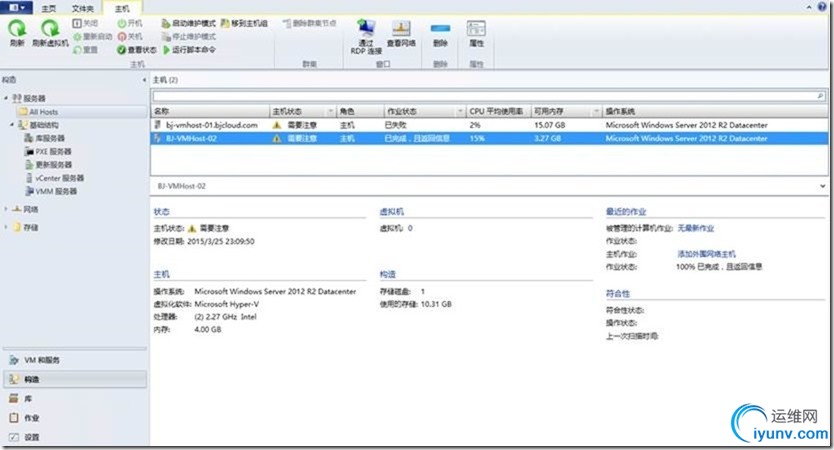Screen dimensions: 834x450
Task: Select the BJ-VMHost-02 host row
Action: 489,138
